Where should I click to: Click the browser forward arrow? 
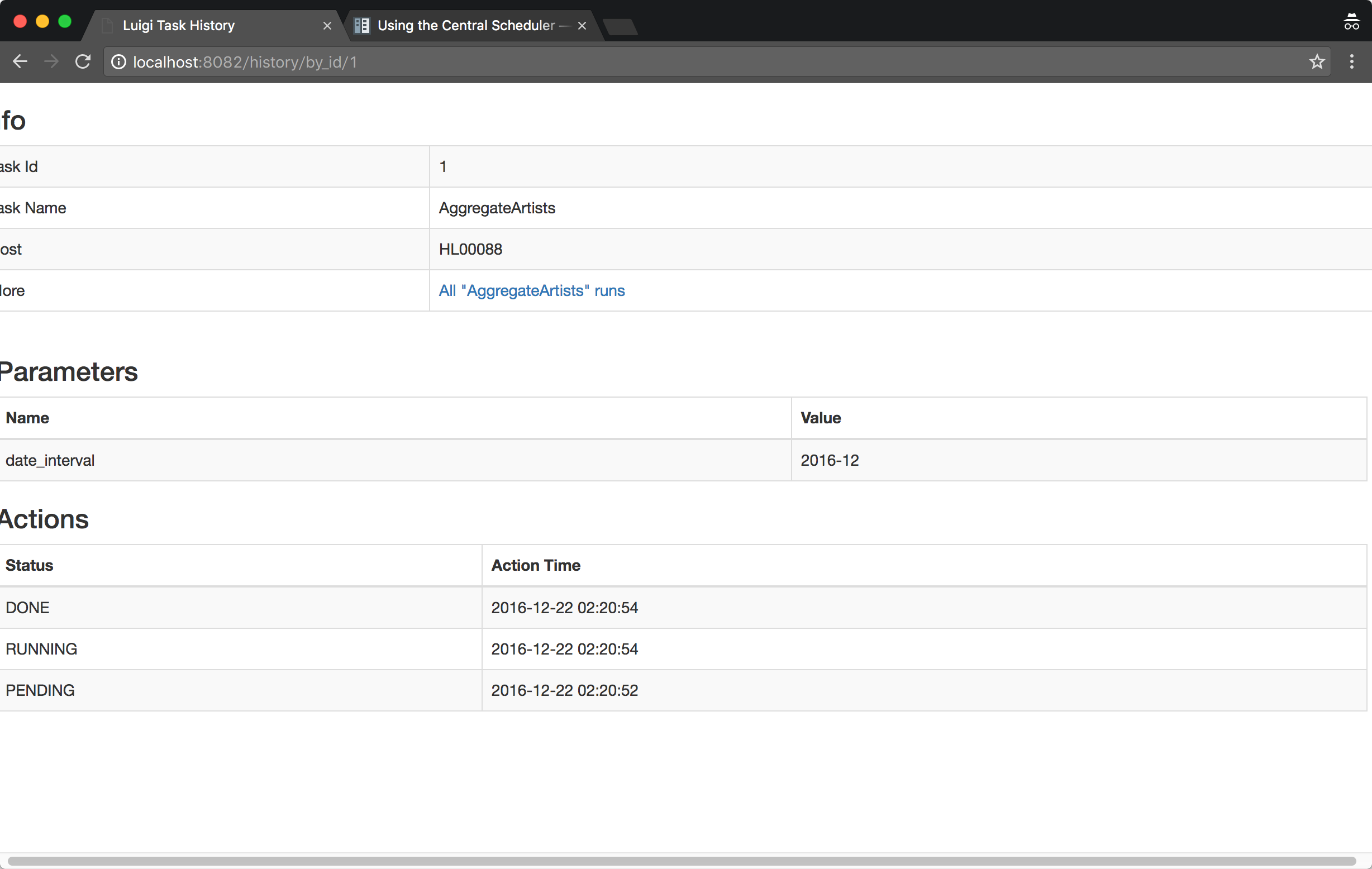pos(51,61)
